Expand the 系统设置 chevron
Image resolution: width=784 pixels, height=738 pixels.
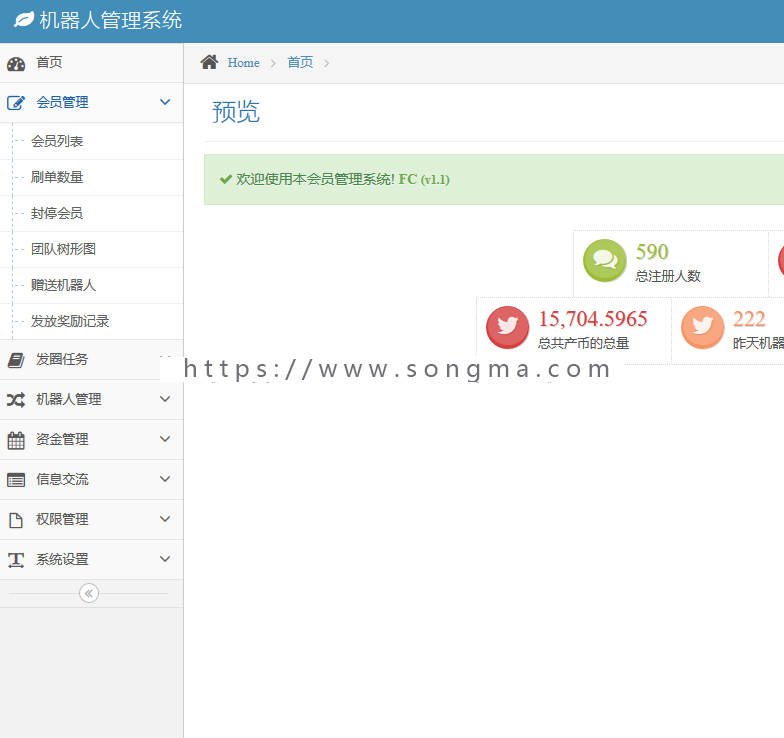[x=165, y=559]
